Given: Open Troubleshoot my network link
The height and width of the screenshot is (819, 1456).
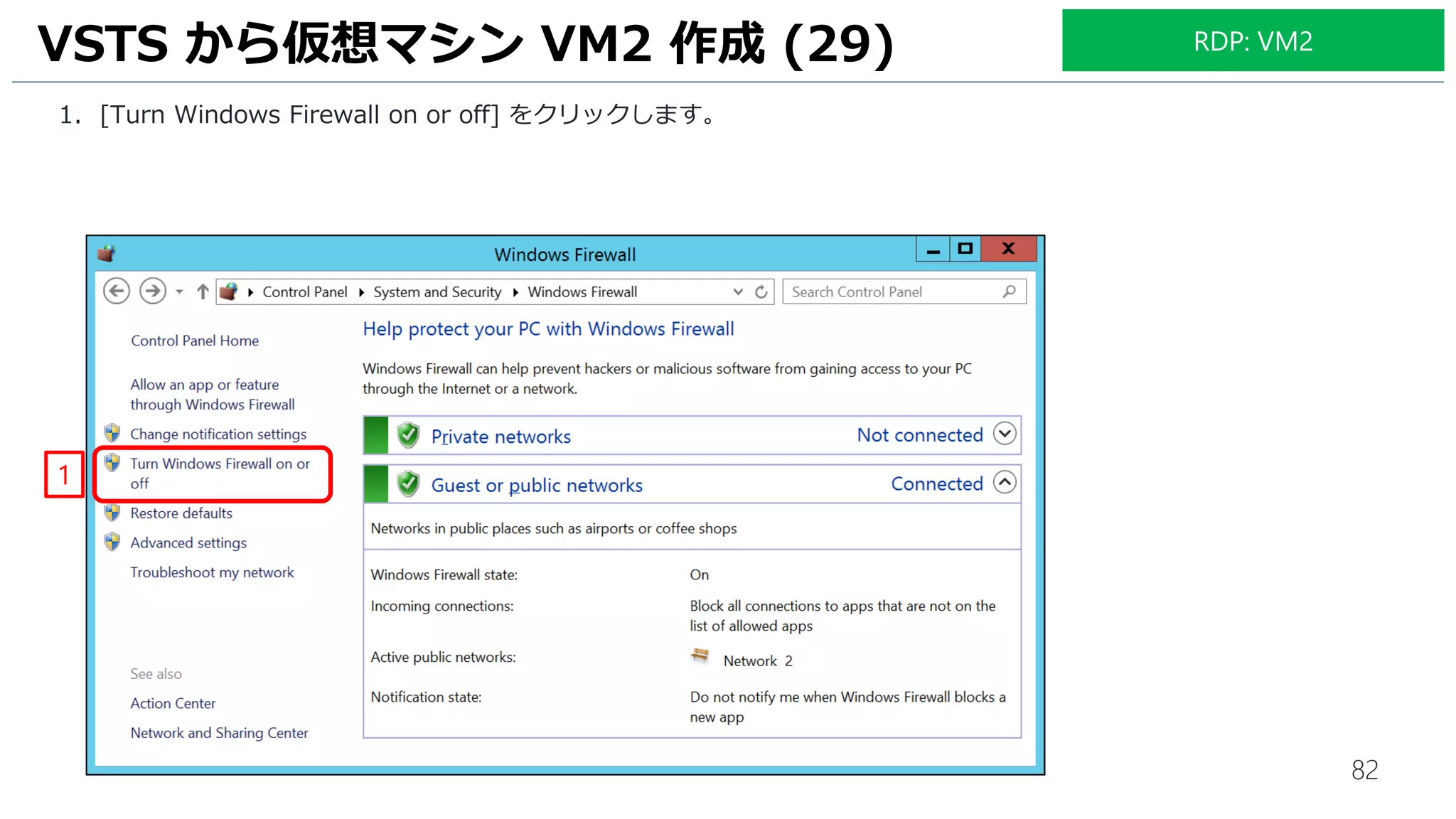Looking at the screenshot, I should point(212,572).
